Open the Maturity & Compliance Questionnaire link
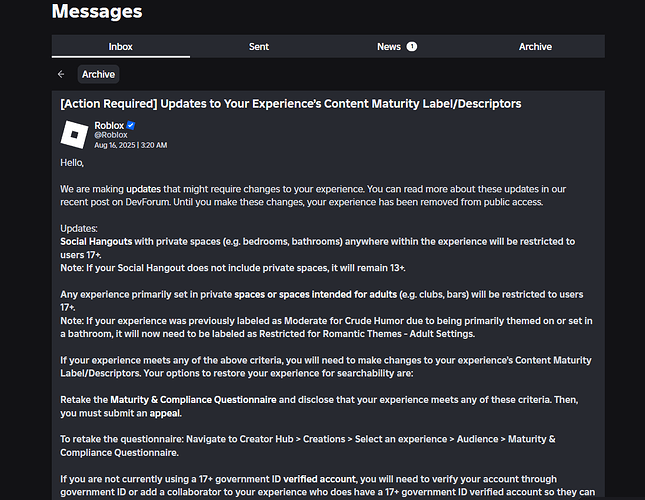 [x=193, y=400]
